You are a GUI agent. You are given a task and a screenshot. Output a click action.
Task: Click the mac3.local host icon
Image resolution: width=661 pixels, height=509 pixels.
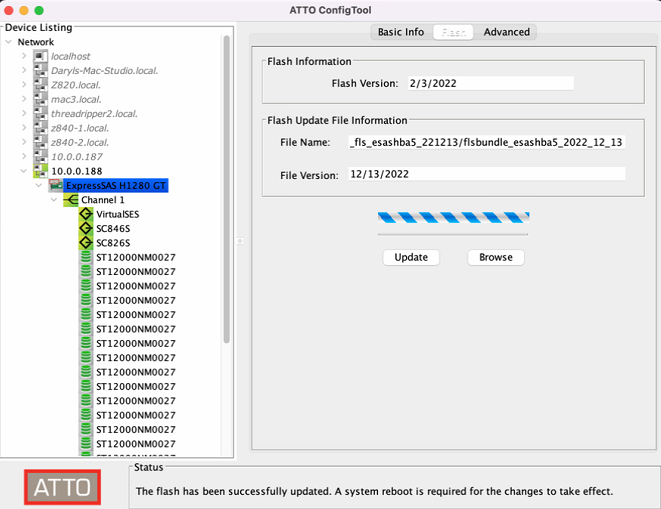[40, 99]
